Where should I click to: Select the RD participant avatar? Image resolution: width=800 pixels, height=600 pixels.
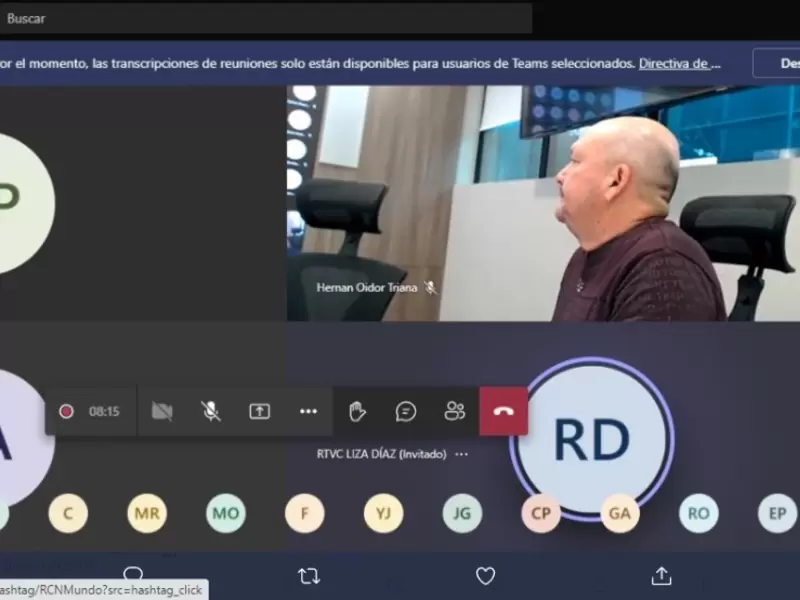(592, 440)
